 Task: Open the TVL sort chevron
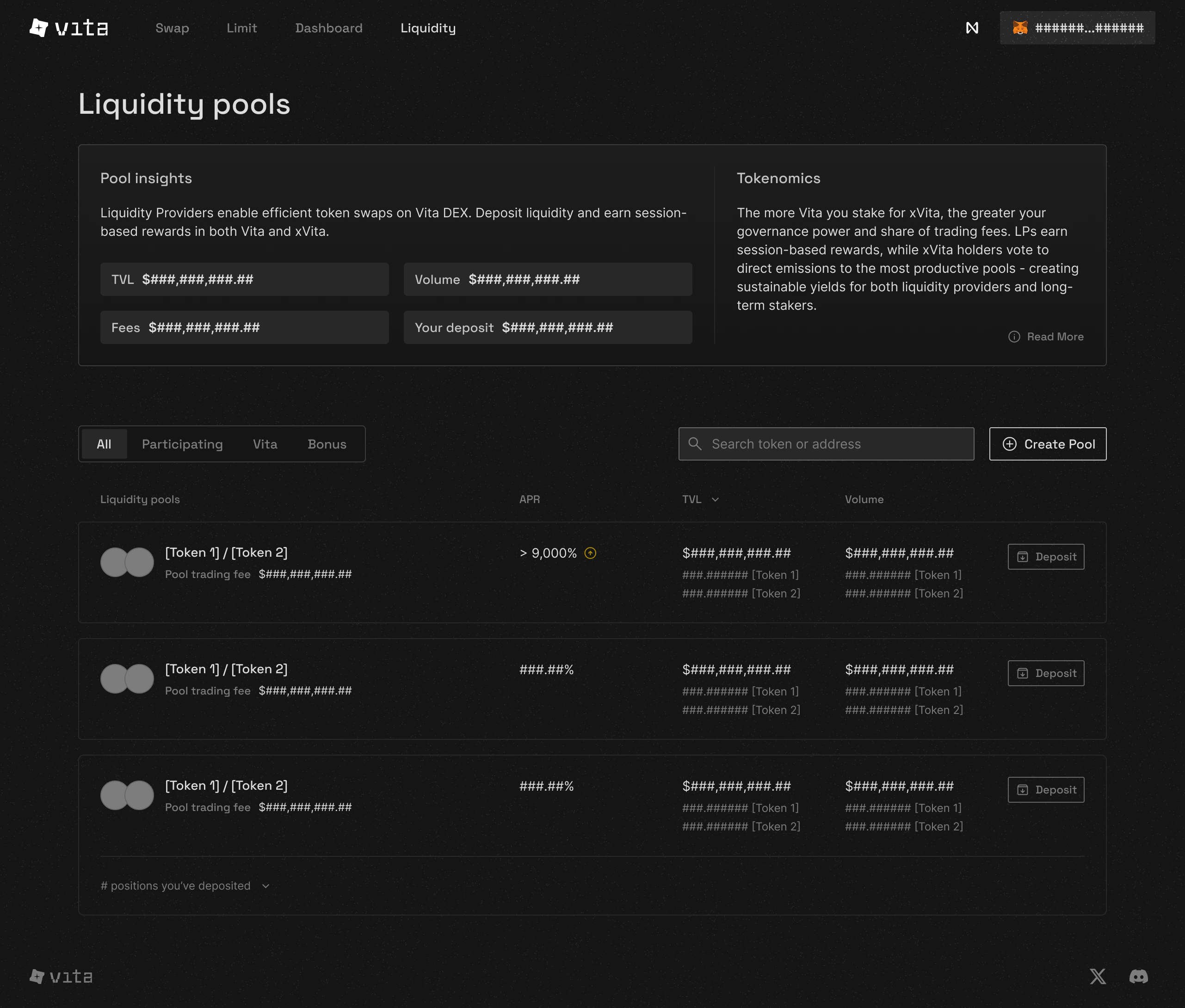coord(715,499)
